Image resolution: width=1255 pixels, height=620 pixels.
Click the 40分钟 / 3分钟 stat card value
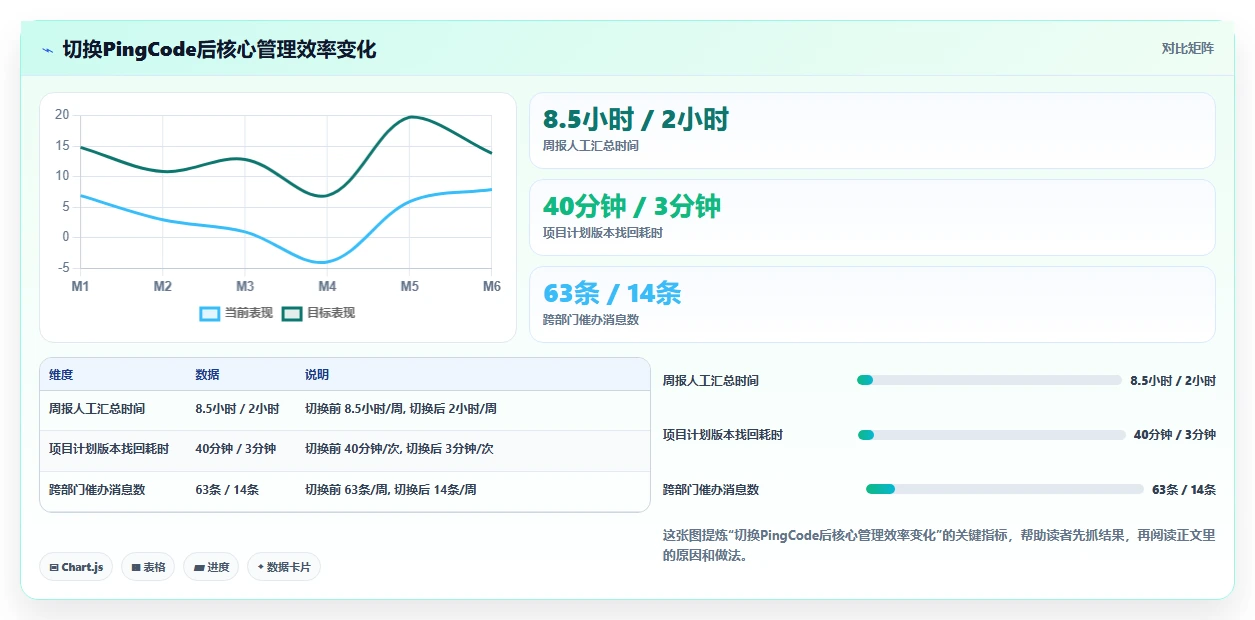pos(632,207)
